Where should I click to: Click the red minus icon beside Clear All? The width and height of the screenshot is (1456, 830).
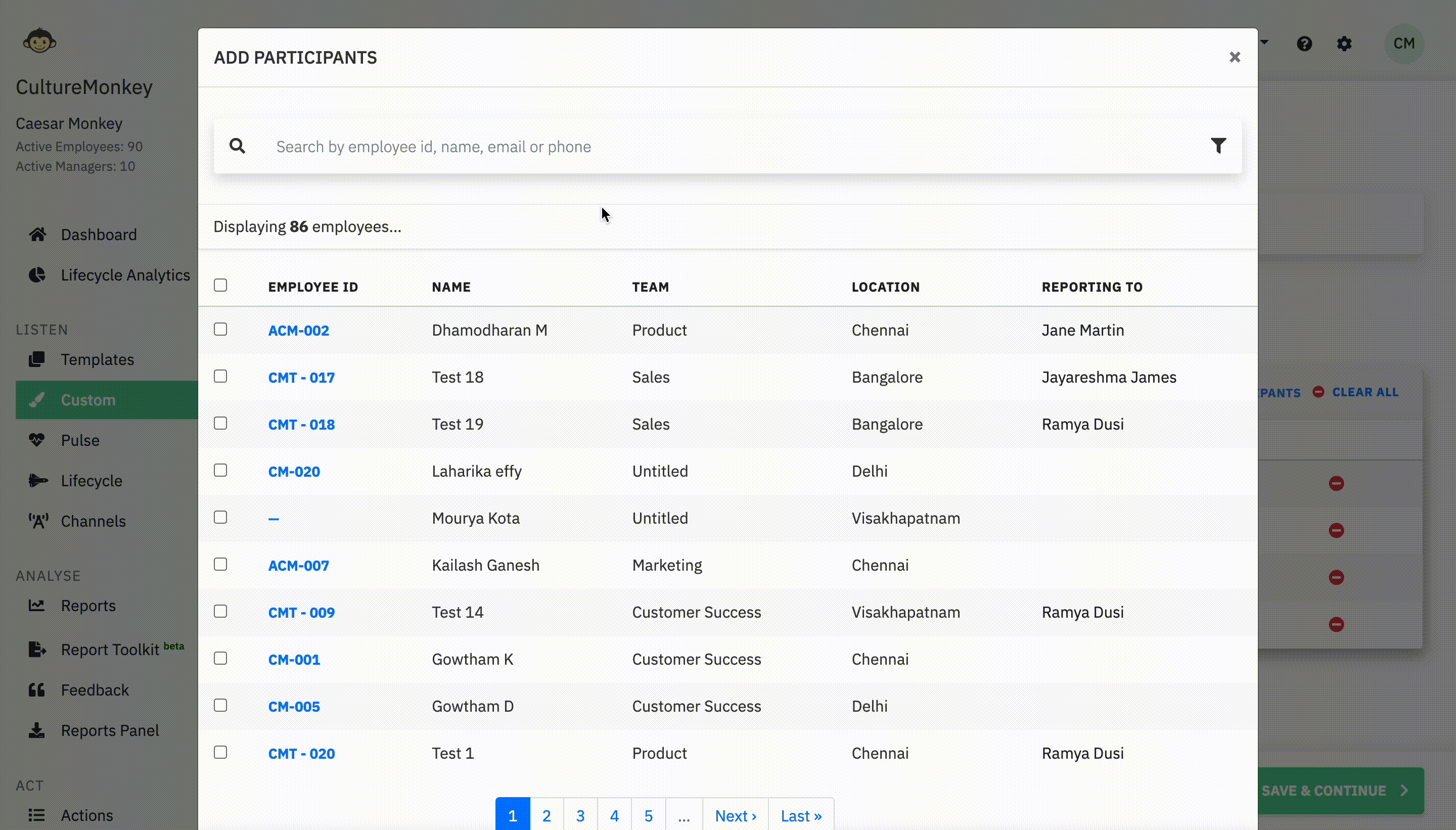coord(1318,392)
